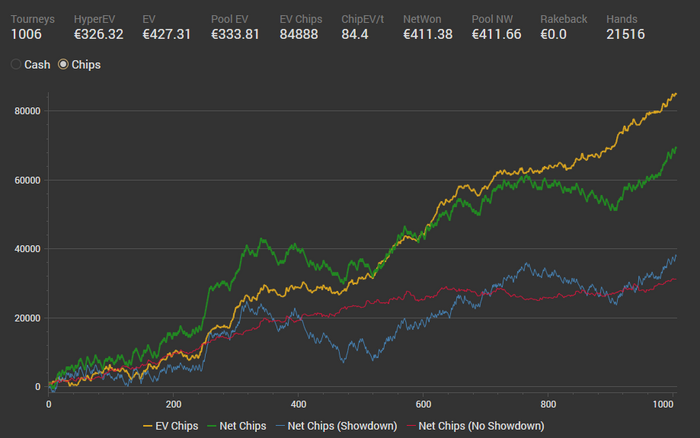Image resolution: width=700 pixels, height=438 pixels.
Task: Click the Tourneys stat label
Action: [33, 19]
